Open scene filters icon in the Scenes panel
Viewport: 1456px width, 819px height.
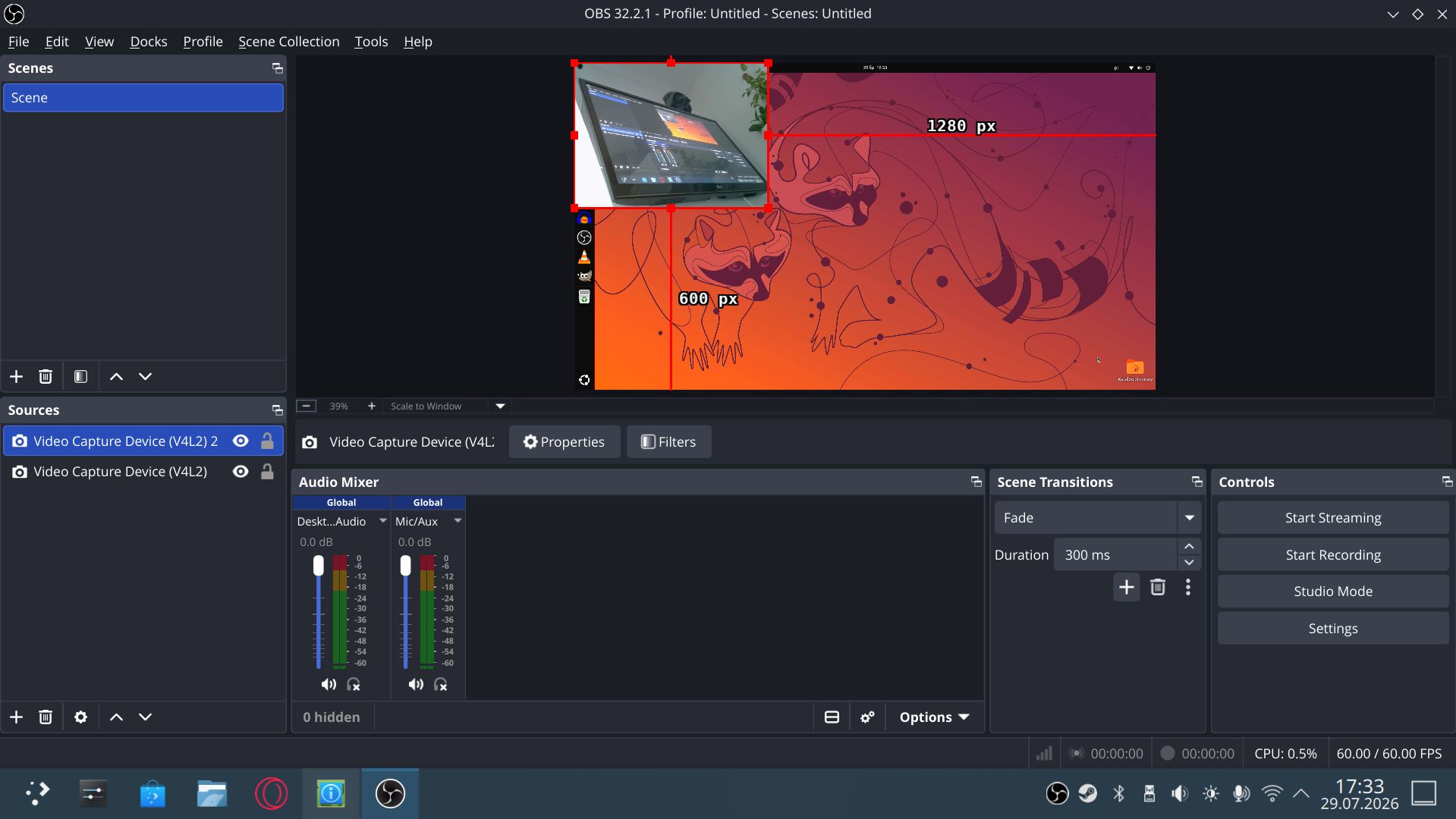click(80, 376)
